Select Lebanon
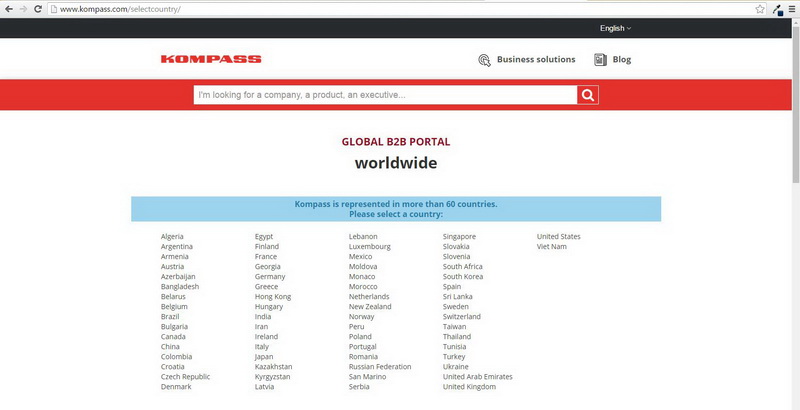The width and height of the screenshot is (800, 410). tap(363, 237)
